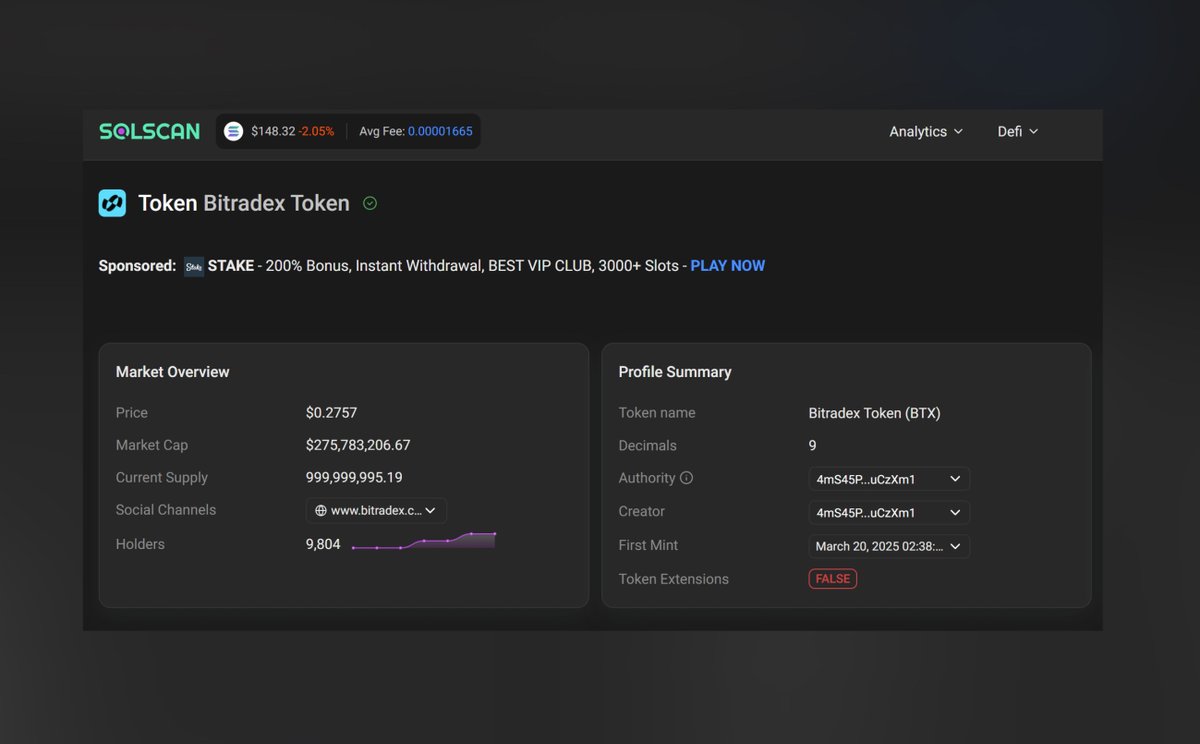The width and height of the screenshot is (1200, 744).
Task: Click the Price value $0.2757
Action: click(x=331, y=413)
